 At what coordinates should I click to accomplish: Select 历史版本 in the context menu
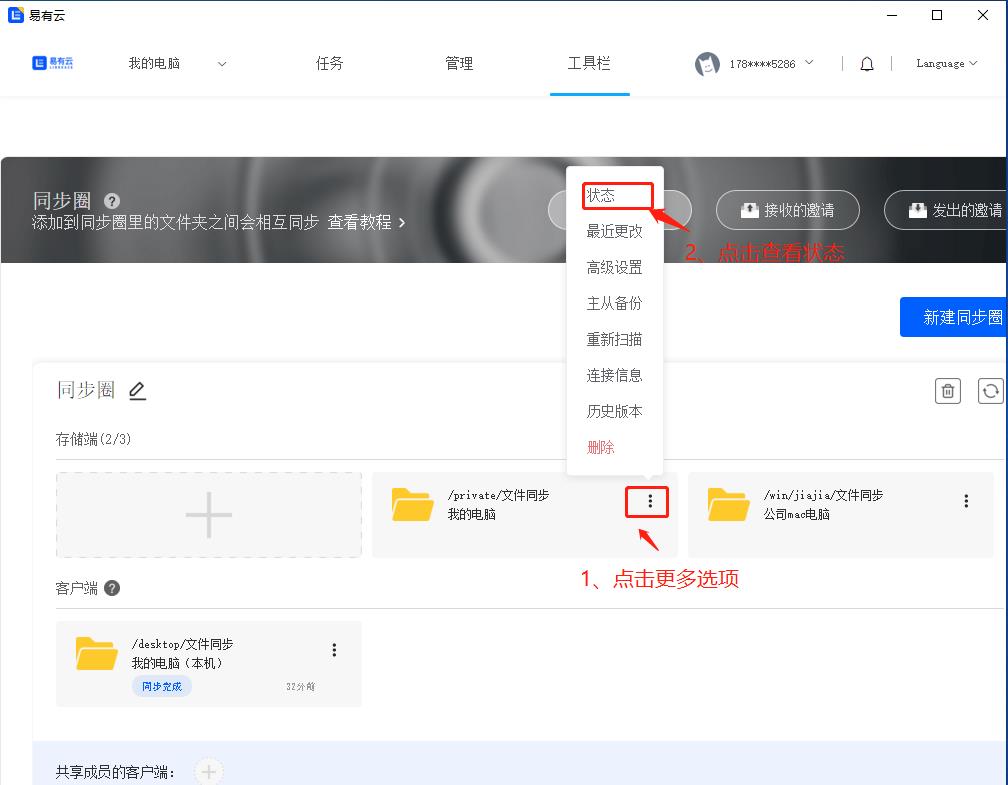click(615, 411)
